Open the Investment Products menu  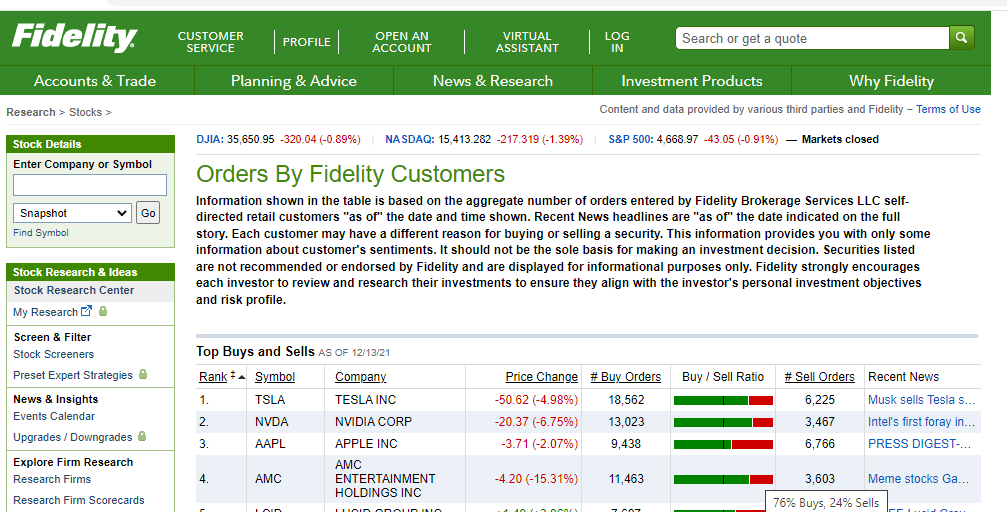692,81
